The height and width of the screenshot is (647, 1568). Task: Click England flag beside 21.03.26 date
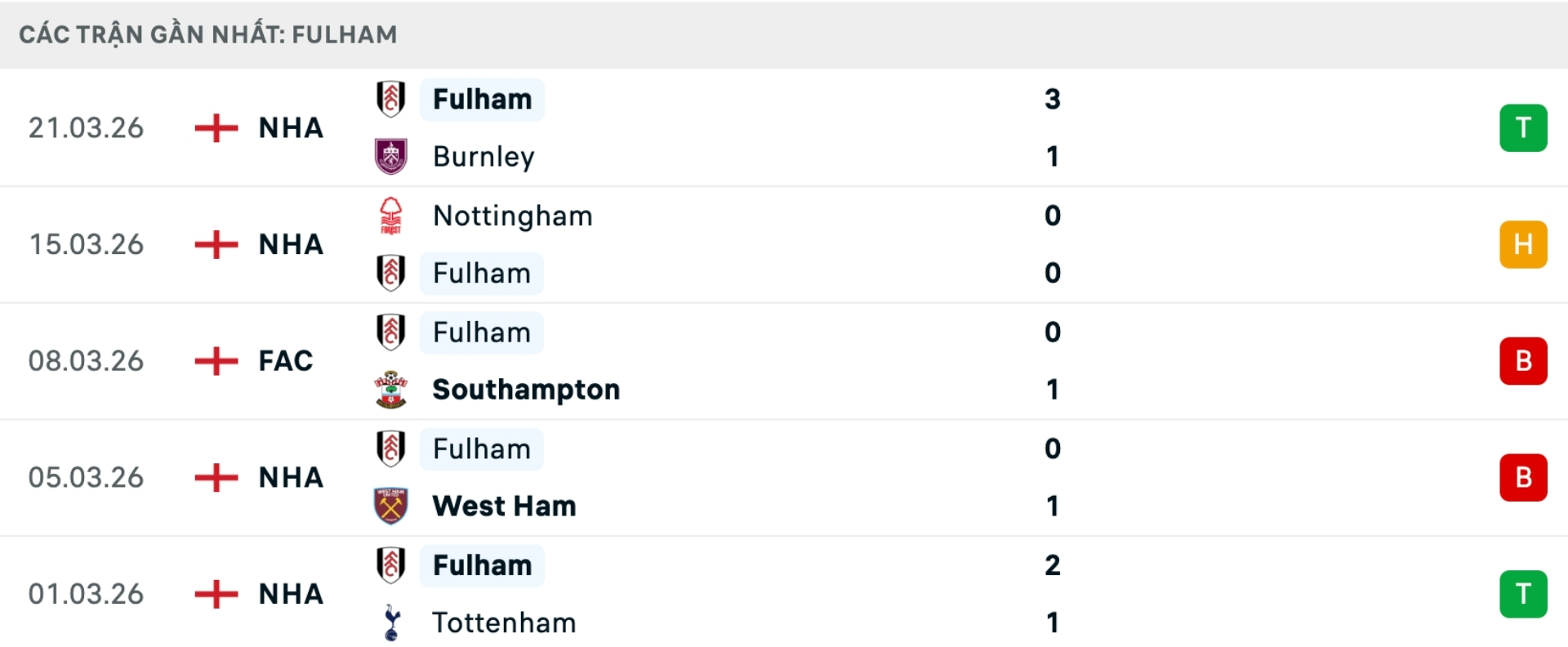216,128
